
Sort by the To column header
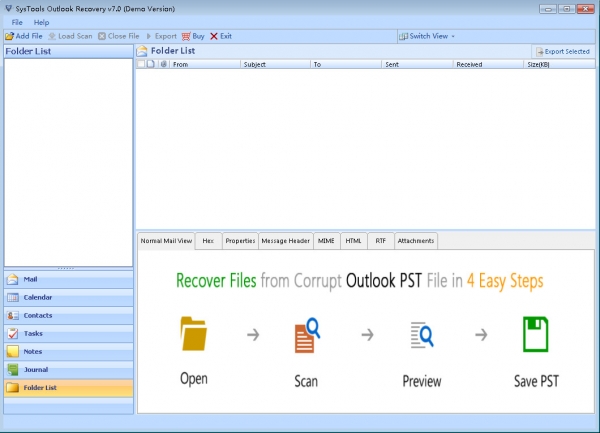point(346,64)
